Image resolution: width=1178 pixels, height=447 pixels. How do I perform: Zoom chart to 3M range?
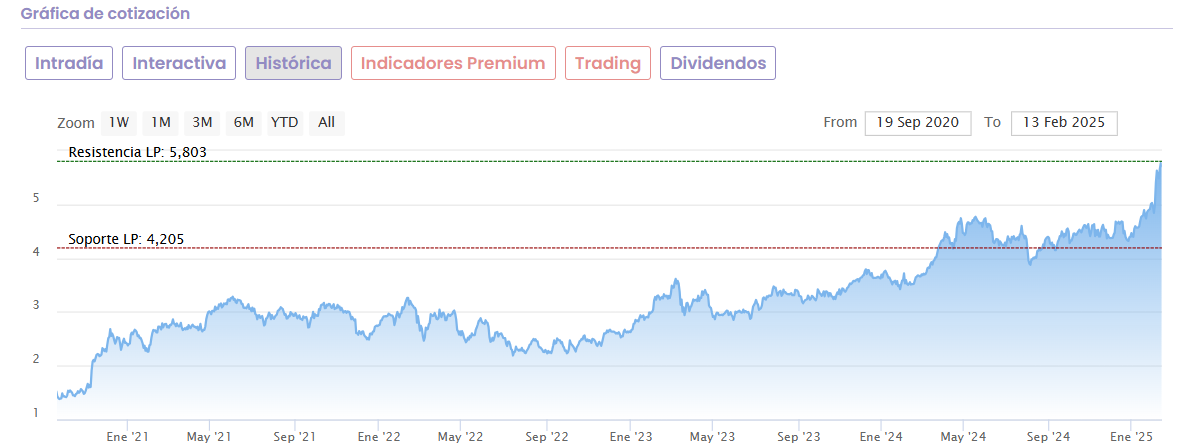(x=203, y=123)
